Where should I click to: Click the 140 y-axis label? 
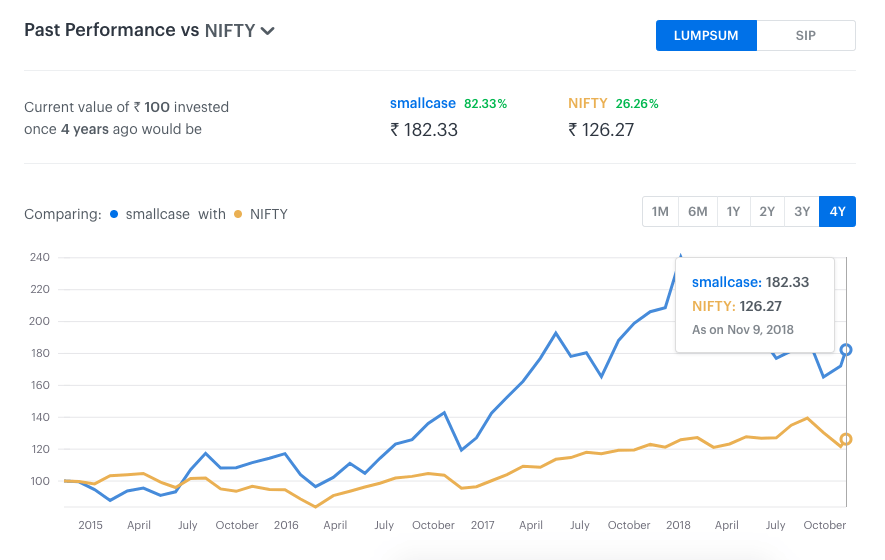point(40,417)
